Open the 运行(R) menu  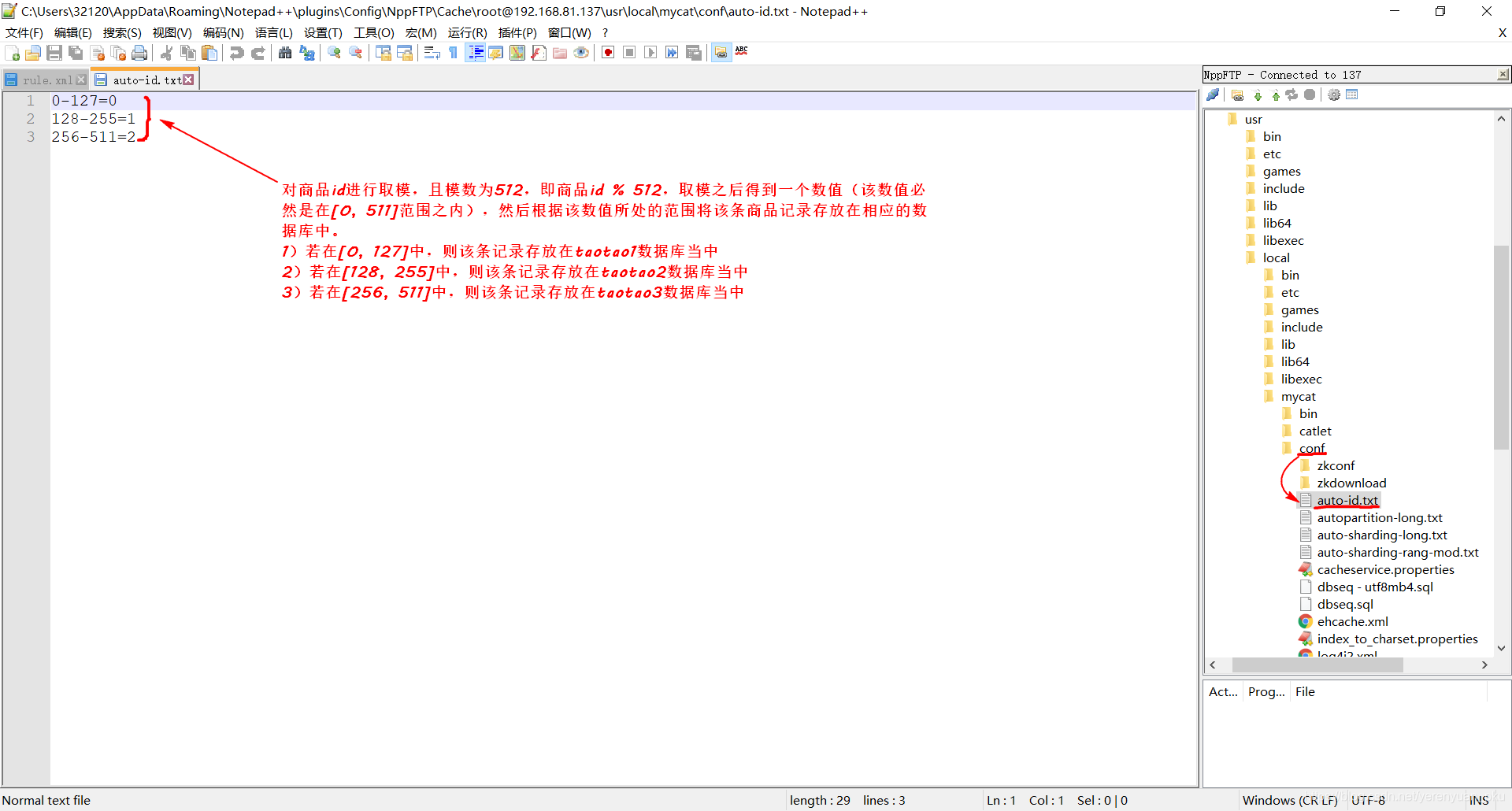pyautogui.click(x=467, y=32)
